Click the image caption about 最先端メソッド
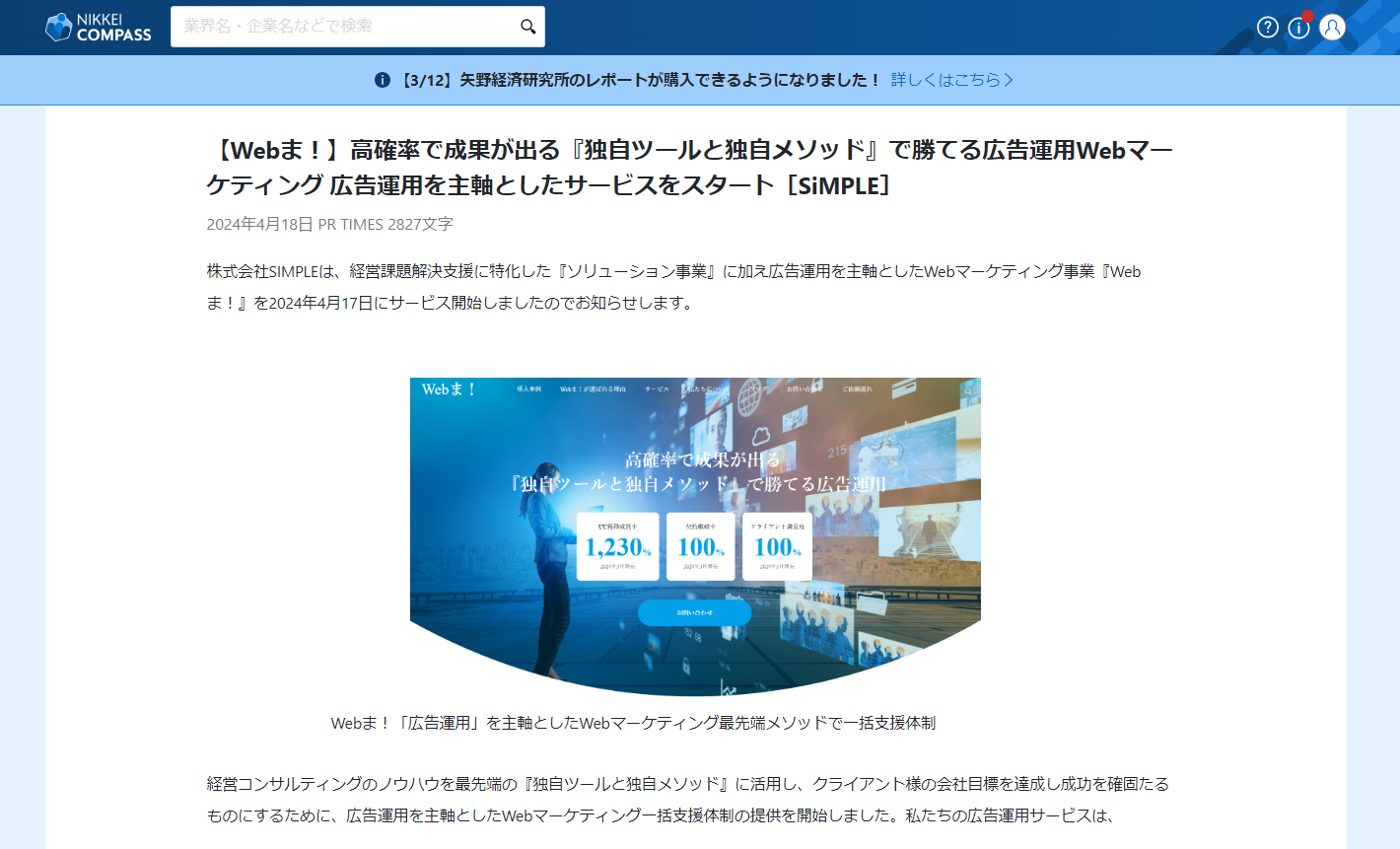 coord(633,723)
